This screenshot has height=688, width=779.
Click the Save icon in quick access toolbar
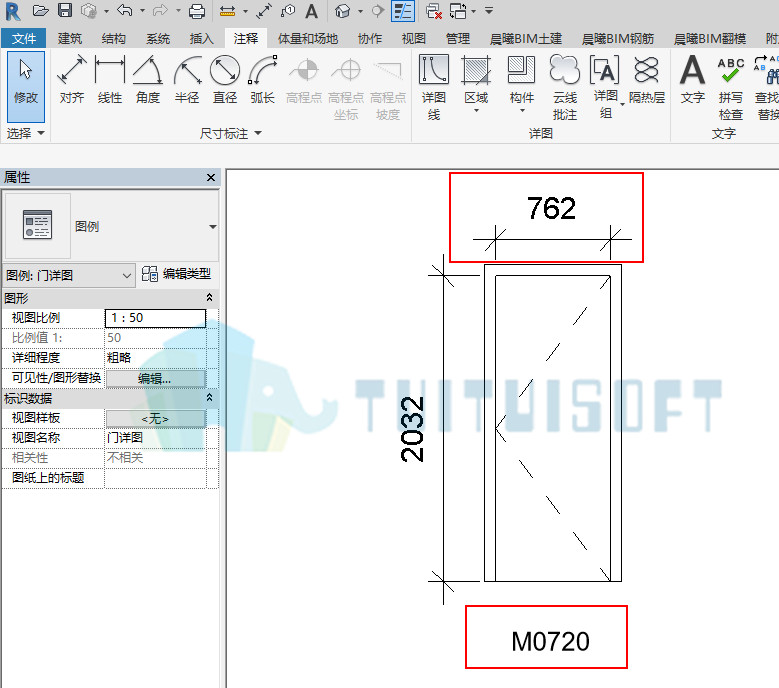(65, 10)
